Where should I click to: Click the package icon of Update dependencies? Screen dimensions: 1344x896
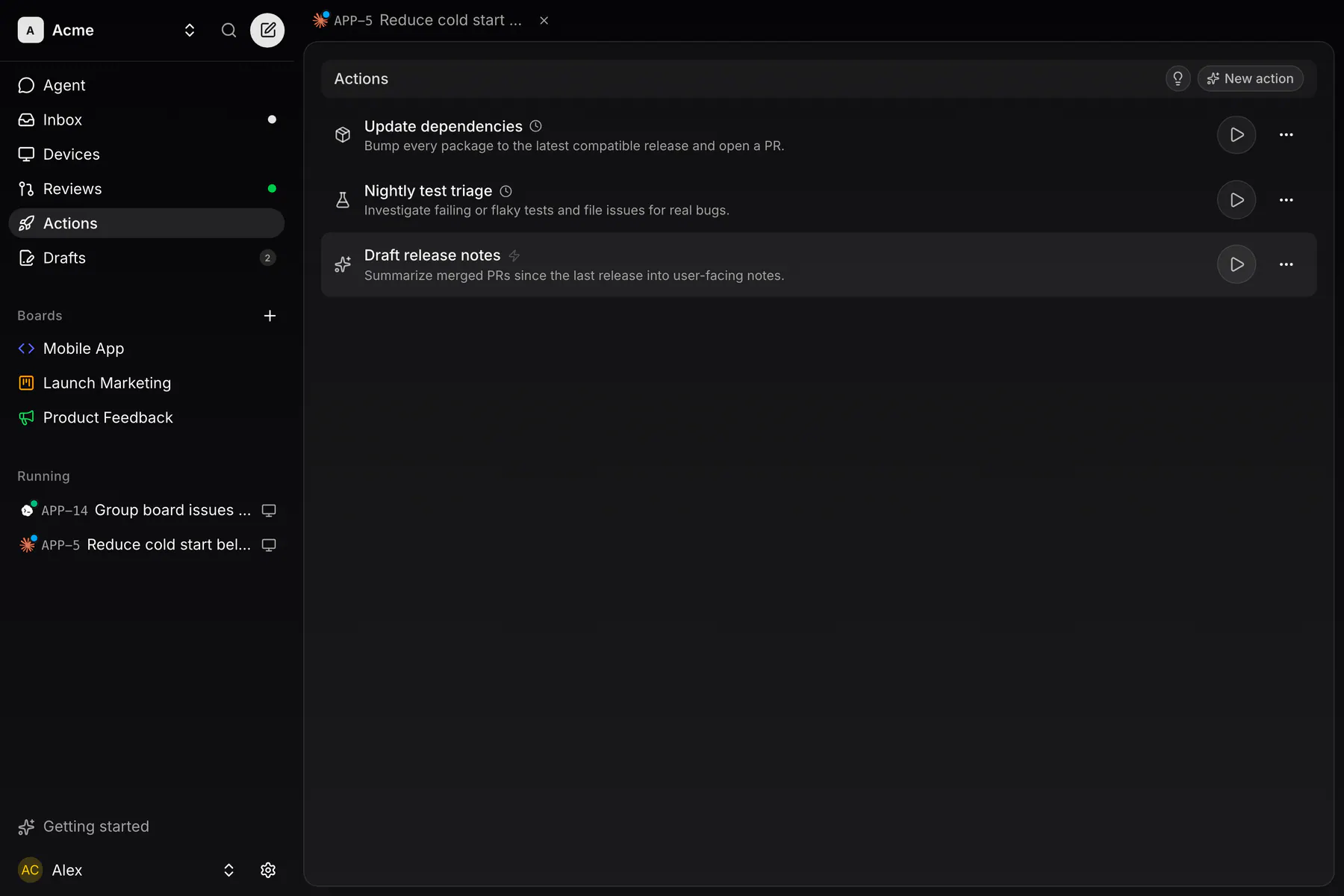click(x=343, y=135)
